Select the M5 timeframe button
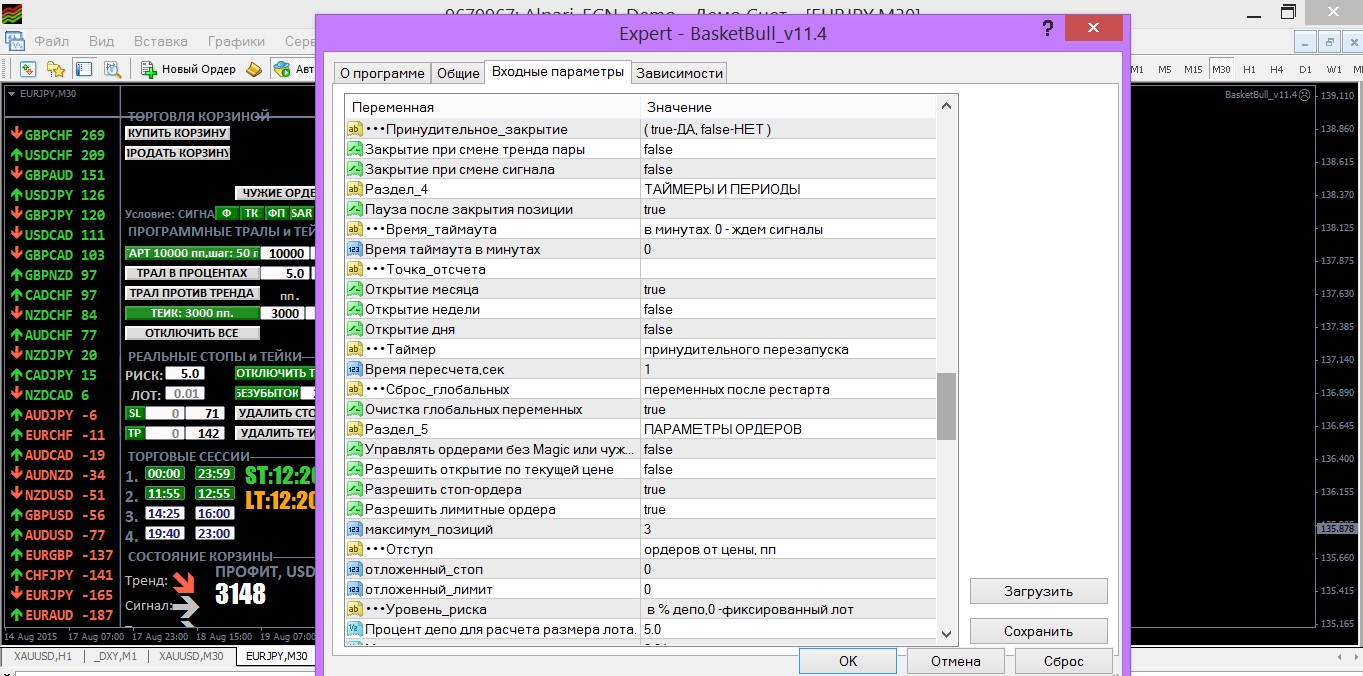Viewport: 1363px width, 676px height. pos(1165,69)
